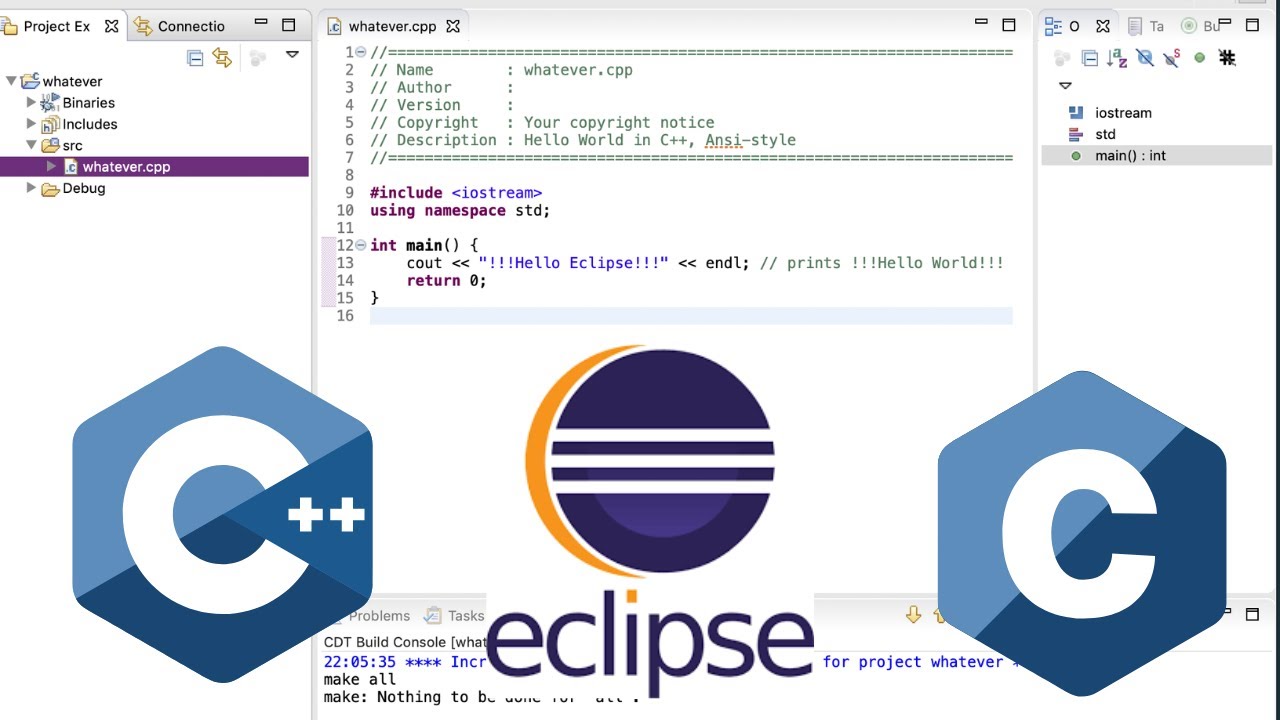Click the "!!!Hello Eclipse!!!" string literal
This screenshot has width=1280, height=720.
coord(573,263)
